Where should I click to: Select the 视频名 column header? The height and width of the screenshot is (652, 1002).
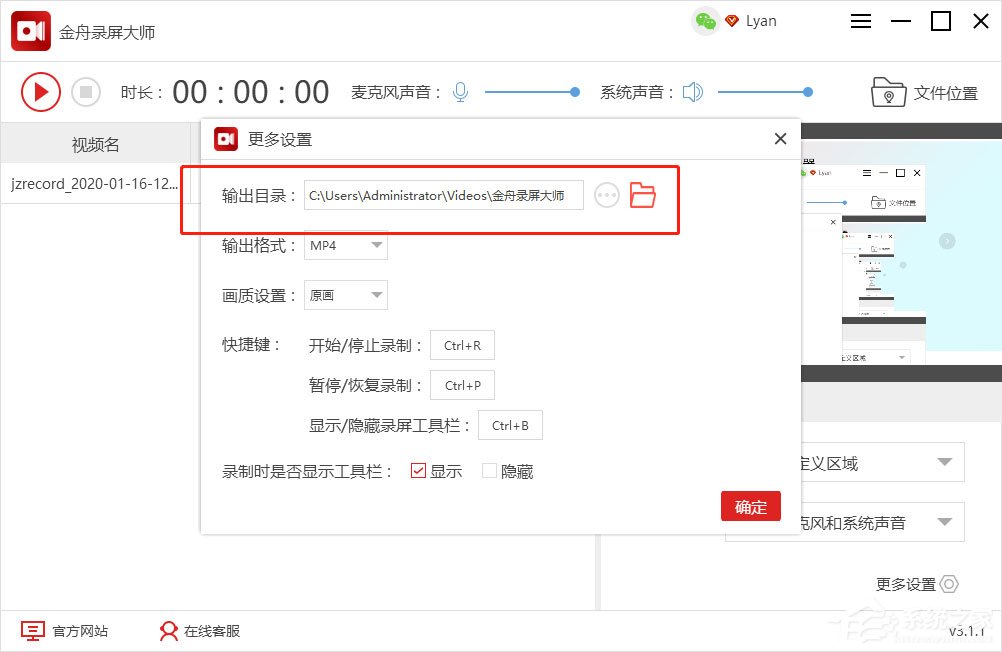pyautogui.click(x=95, y=144)
